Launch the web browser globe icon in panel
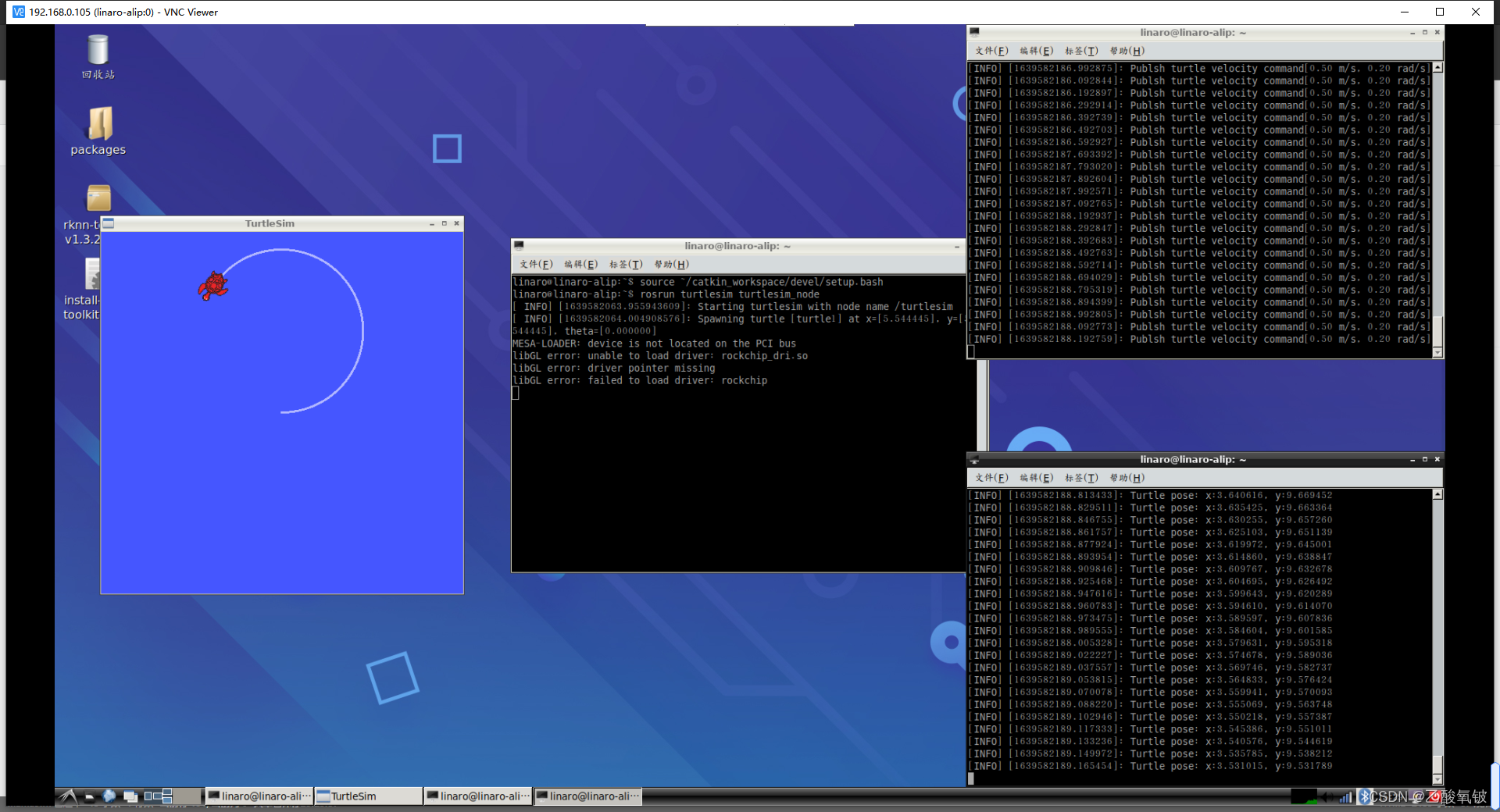1500x812 pixels. (x=109, y=796)
